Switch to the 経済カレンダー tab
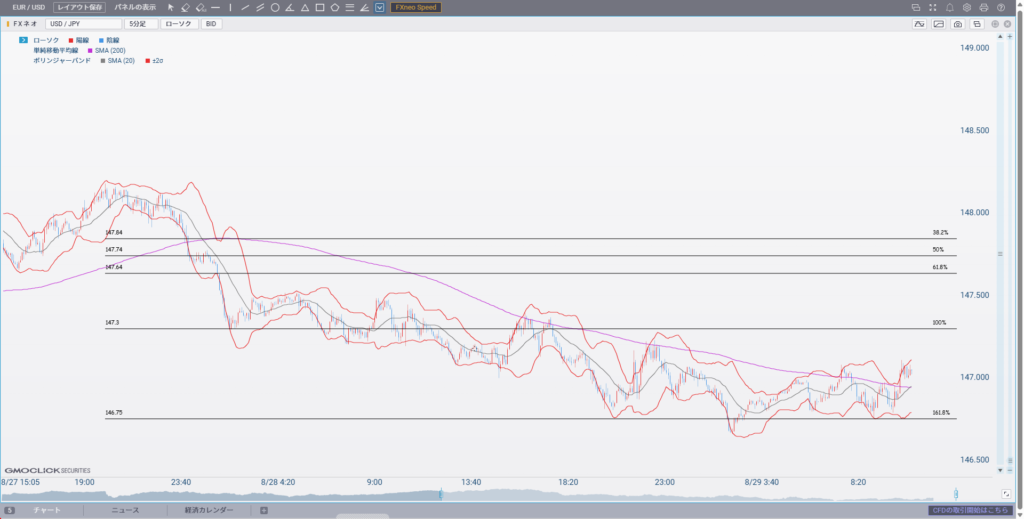 coord(209,511)
